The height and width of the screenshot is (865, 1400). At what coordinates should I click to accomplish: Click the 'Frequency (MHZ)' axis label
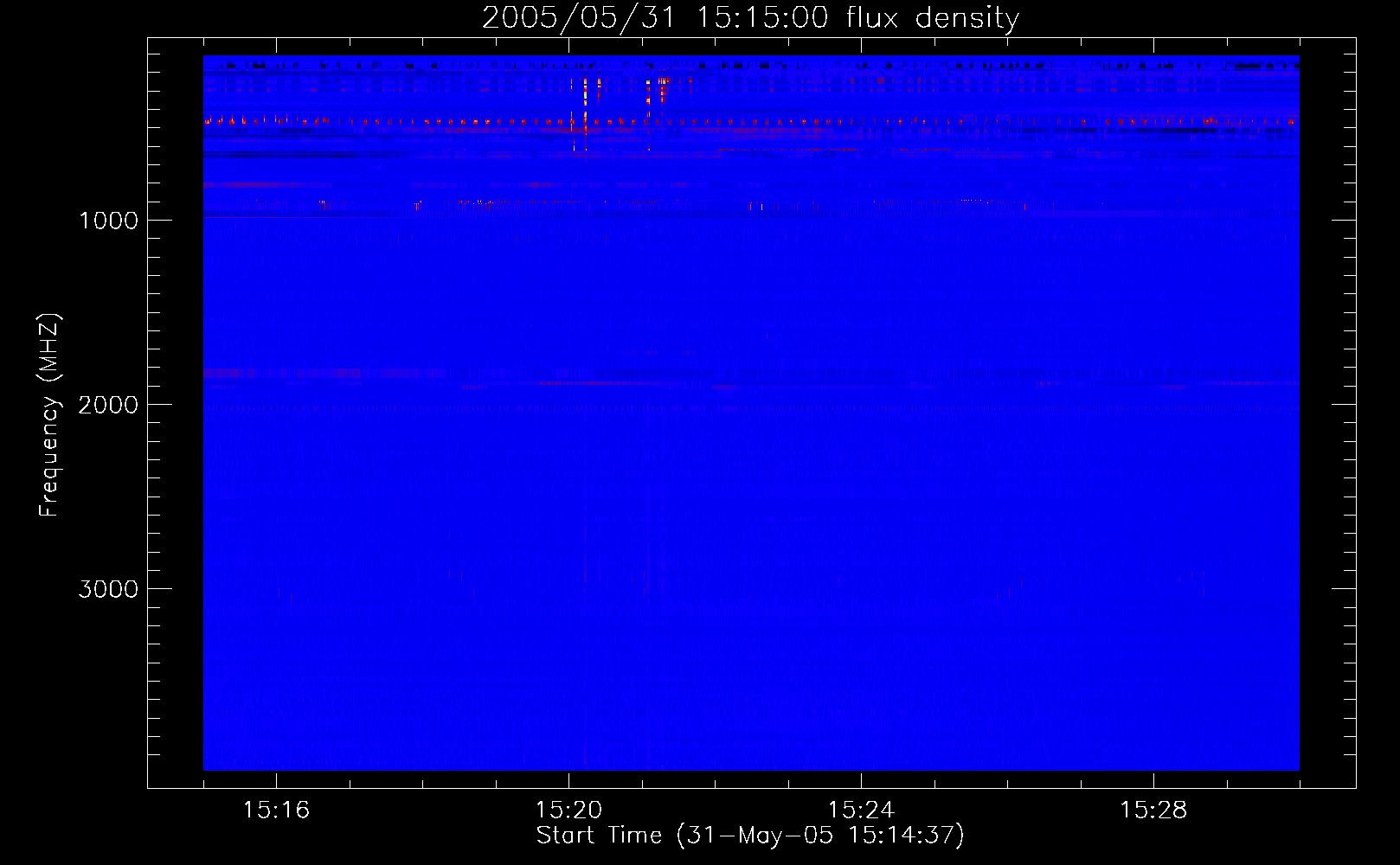pos(49,415)
